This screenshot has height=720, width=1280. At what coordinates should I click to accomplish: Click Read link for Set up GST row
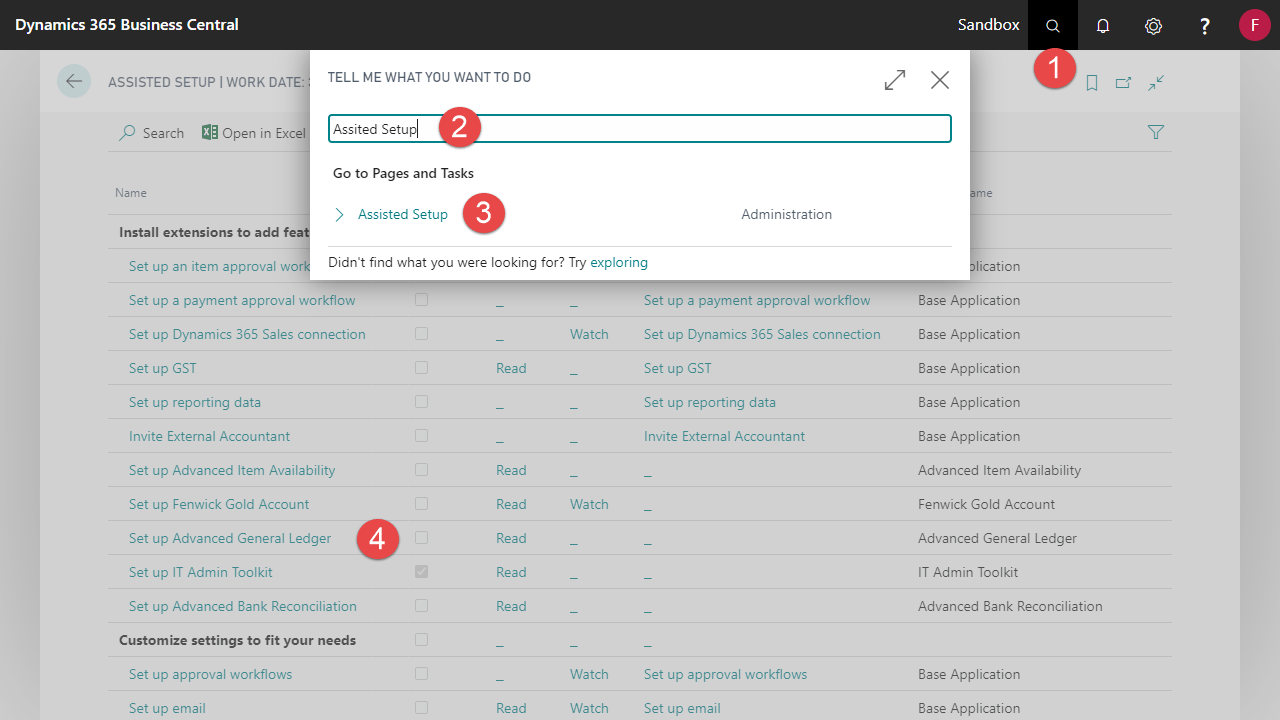[x=511, y=368]
